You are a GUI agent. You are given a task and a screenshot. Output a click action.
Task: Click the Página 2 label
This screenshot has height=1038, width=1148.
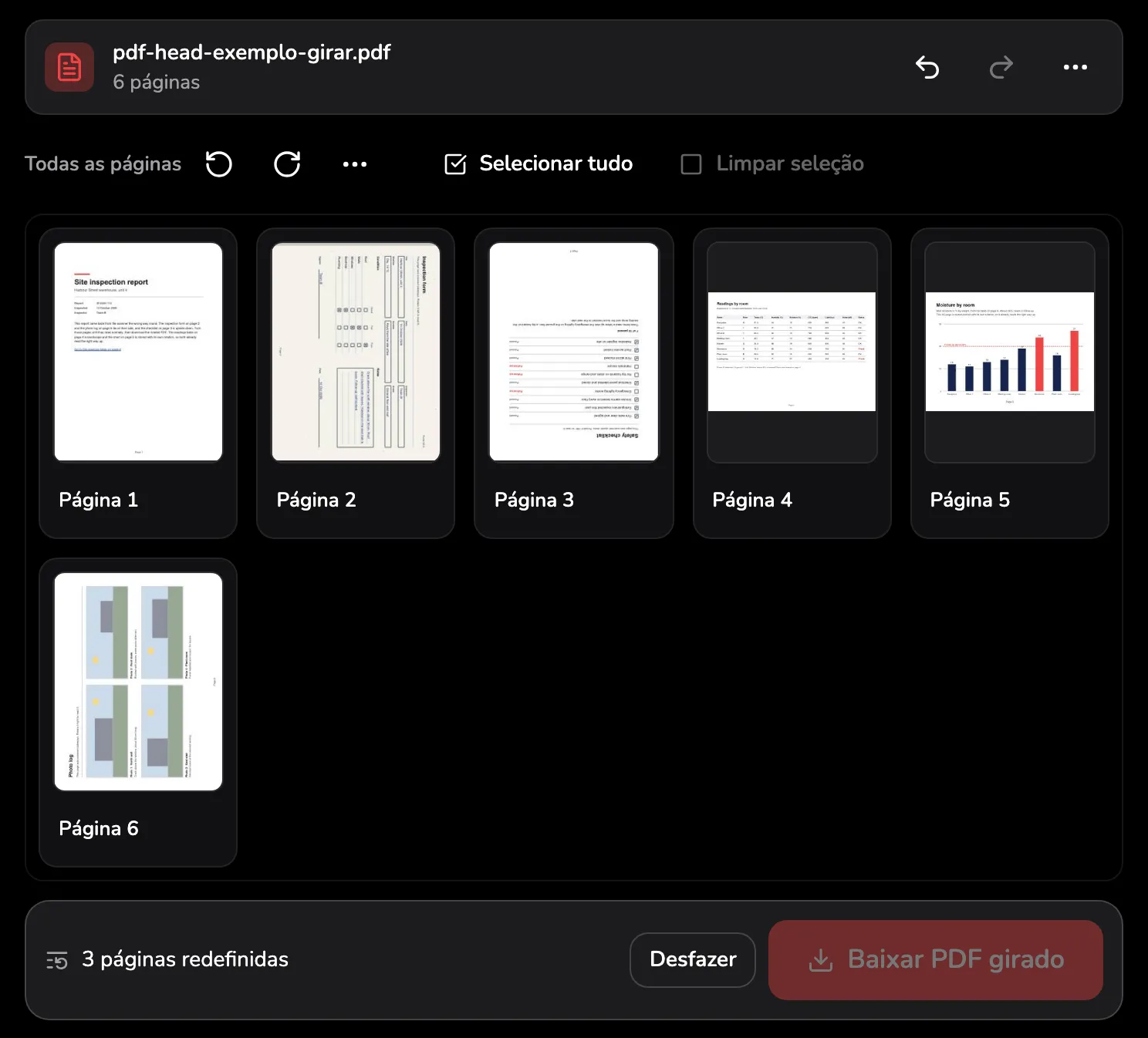point(316,500)
